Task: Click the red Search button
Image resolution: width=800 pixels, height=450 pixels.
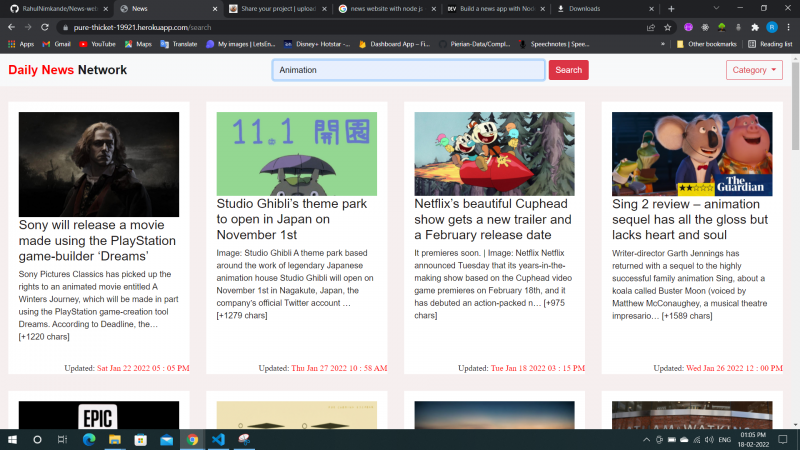Action: (568, 70)
